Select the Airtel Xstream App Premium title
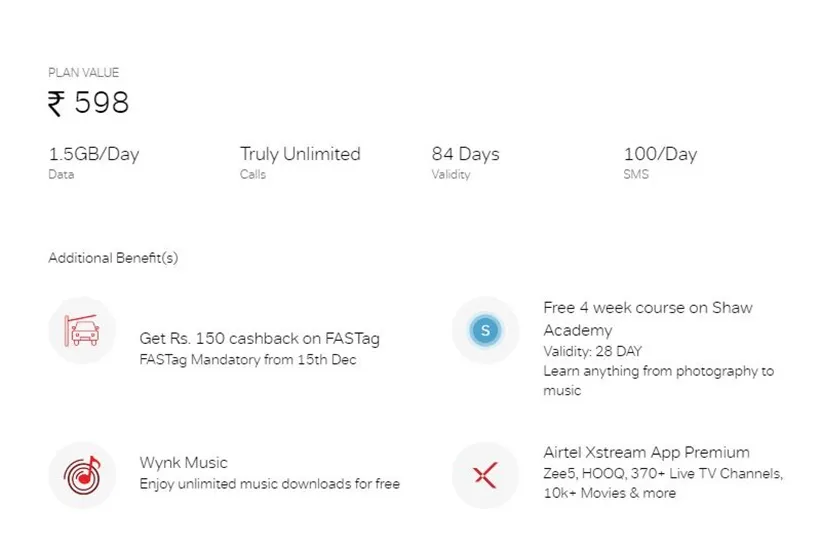 646,452
